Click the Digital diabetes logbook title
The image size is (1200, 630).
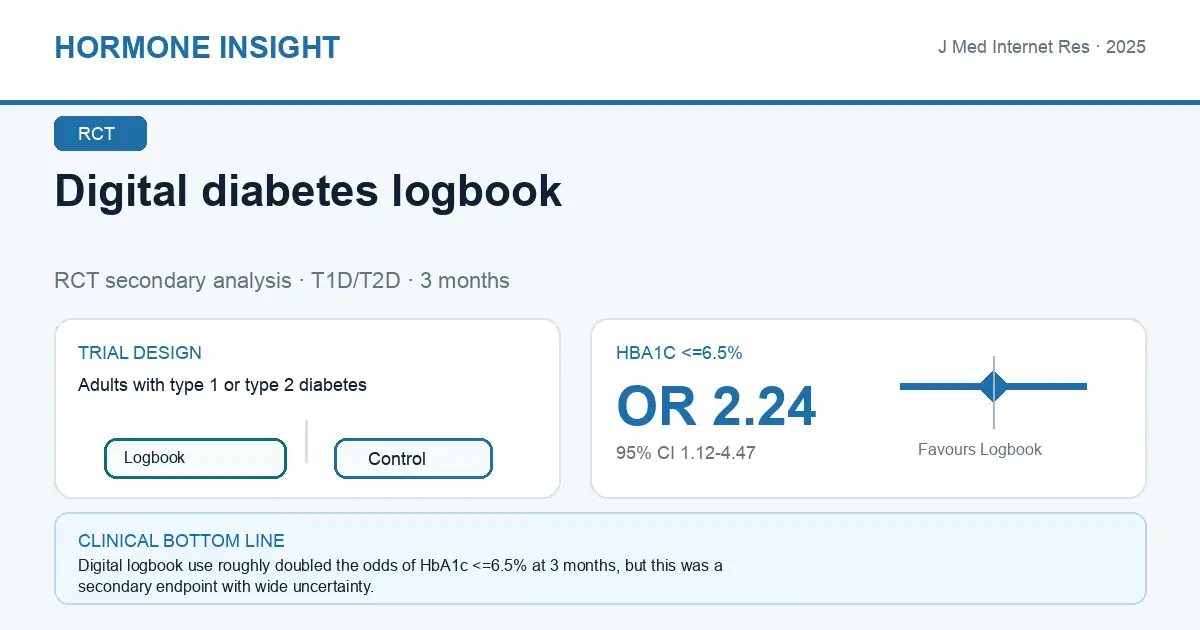[x=308, y=191]
